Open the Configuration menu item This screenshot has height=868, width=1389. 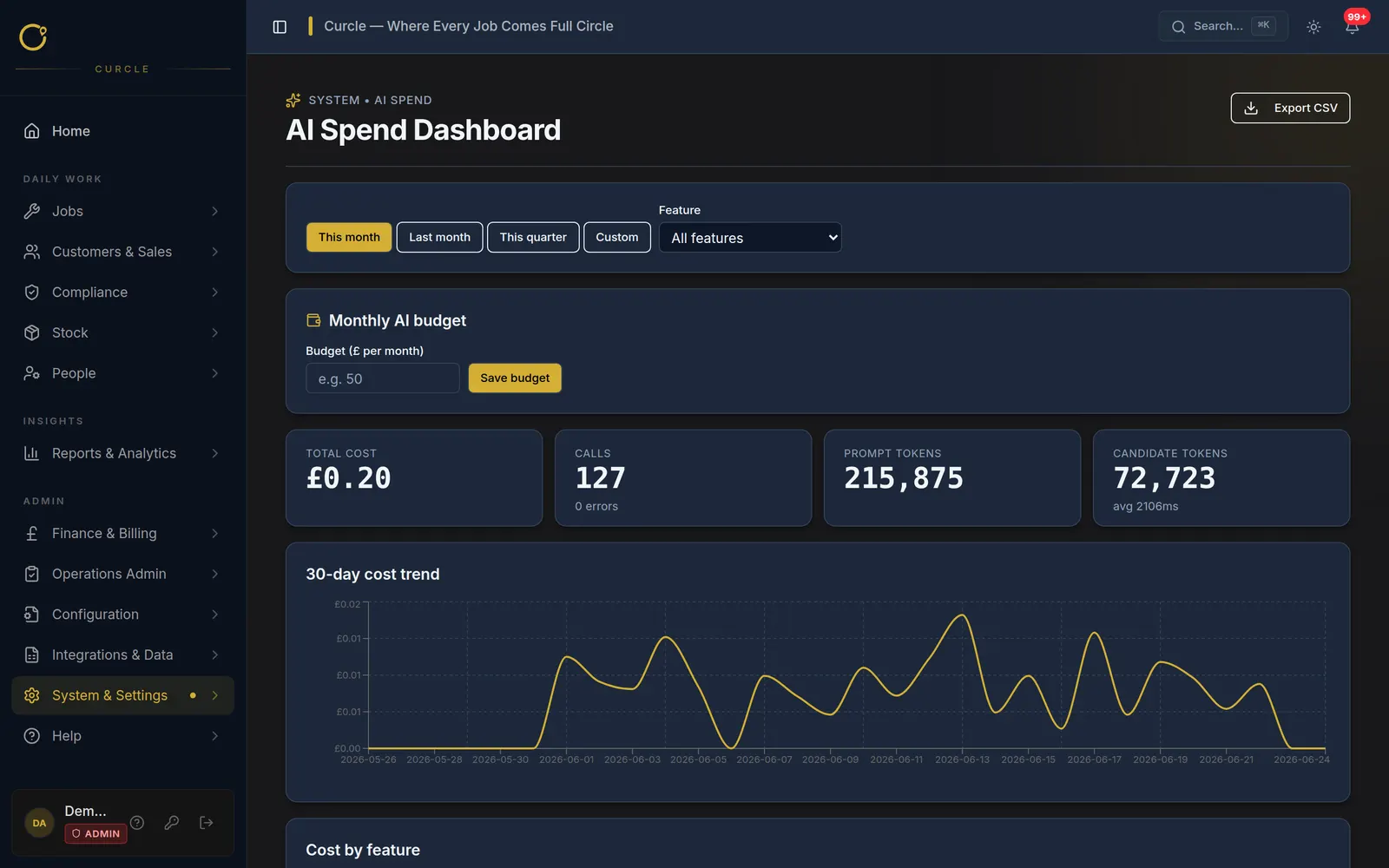tap(123, 615)
